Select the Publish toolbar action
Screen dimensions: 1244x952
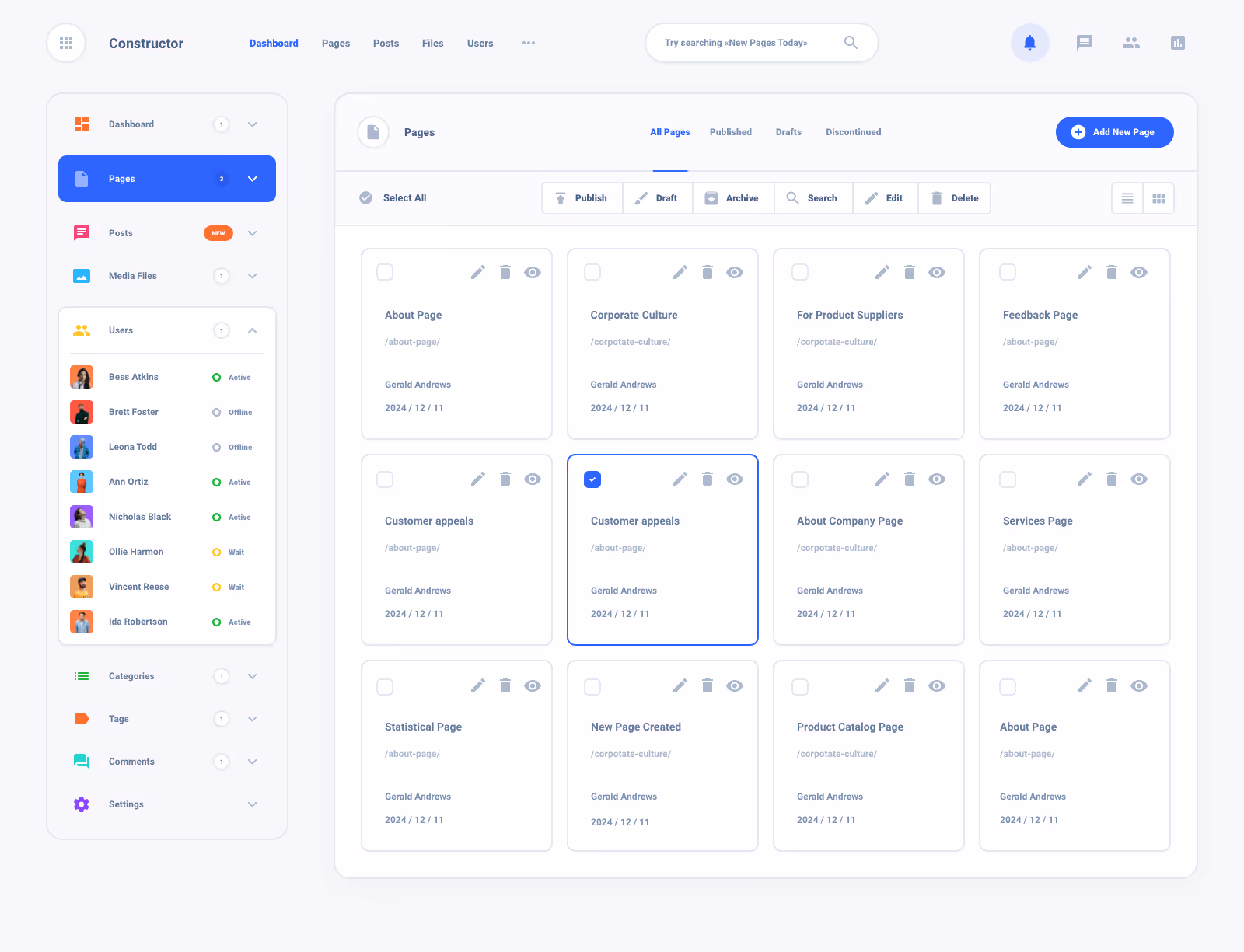582,198
